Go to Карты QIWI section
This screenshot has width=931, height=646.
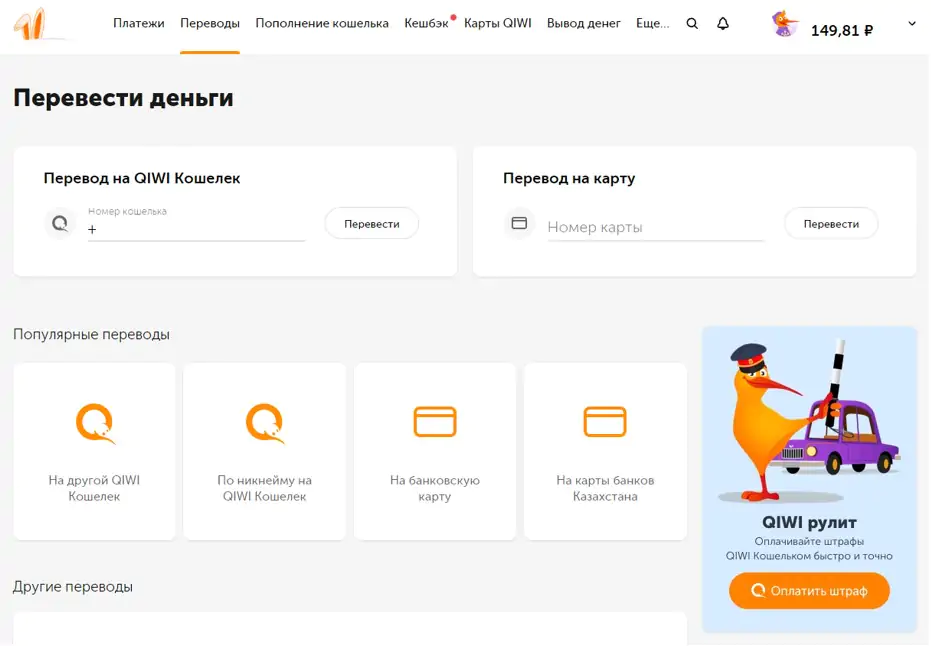point(498,23)
